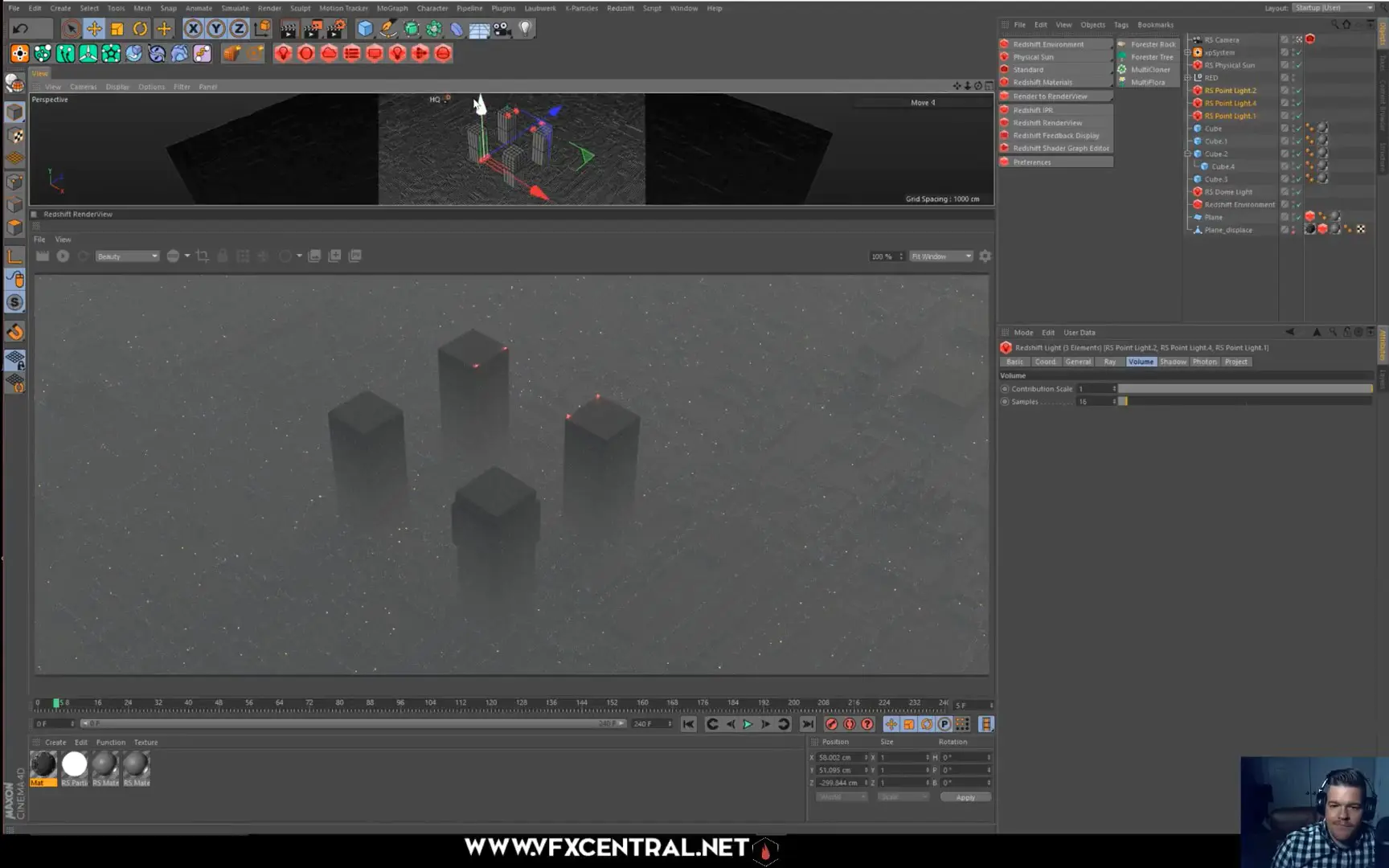Viewport: 1389px width, 868px height.
Task: Click the Coordinate System icon
Action: pos(262,29)
